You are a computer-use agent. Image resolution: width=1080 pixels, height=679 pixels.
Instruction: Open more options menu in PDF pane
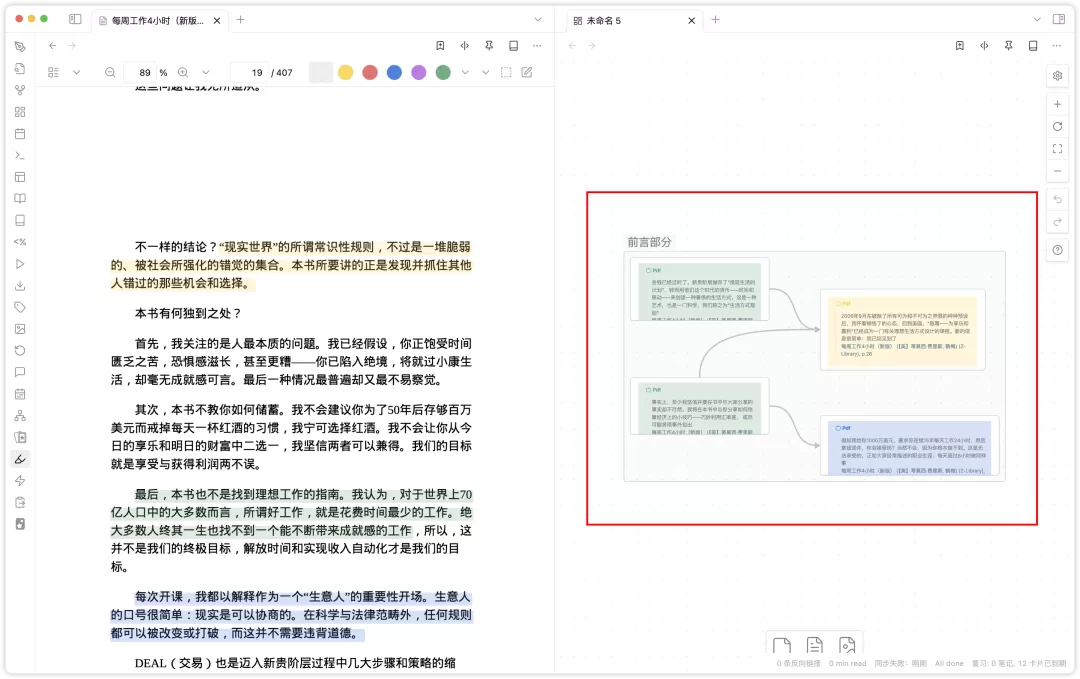537,45
